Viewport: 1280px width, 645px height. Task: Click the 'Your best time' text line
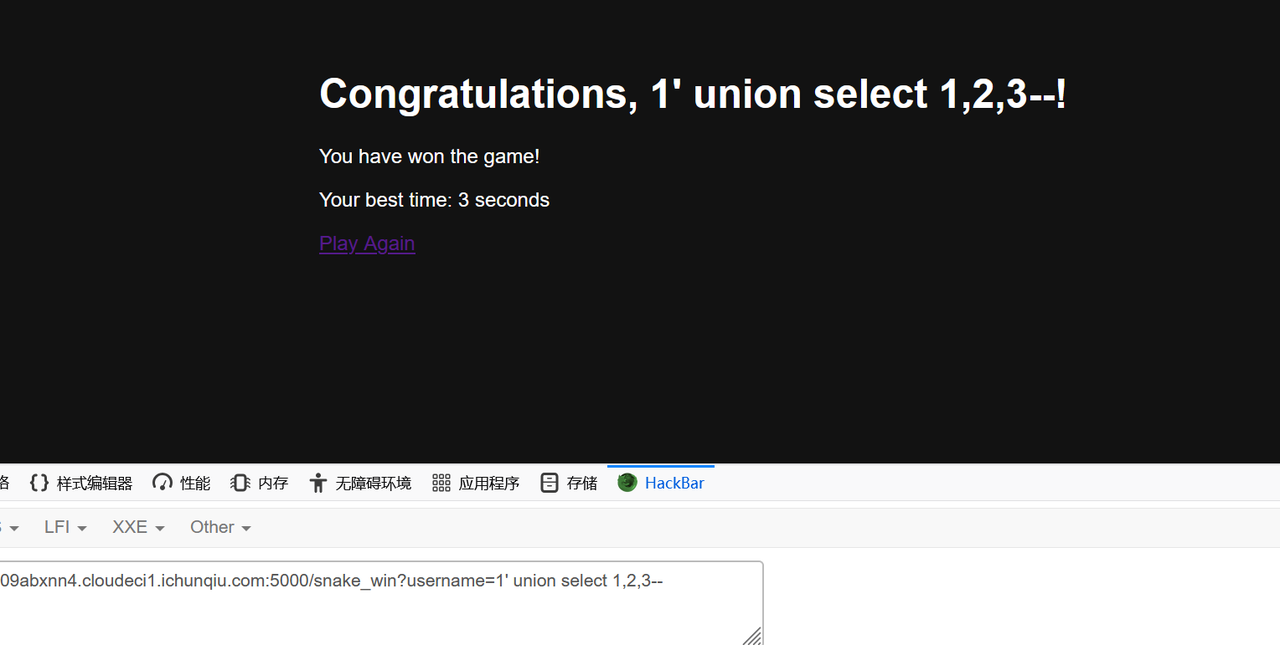[434, 200]
